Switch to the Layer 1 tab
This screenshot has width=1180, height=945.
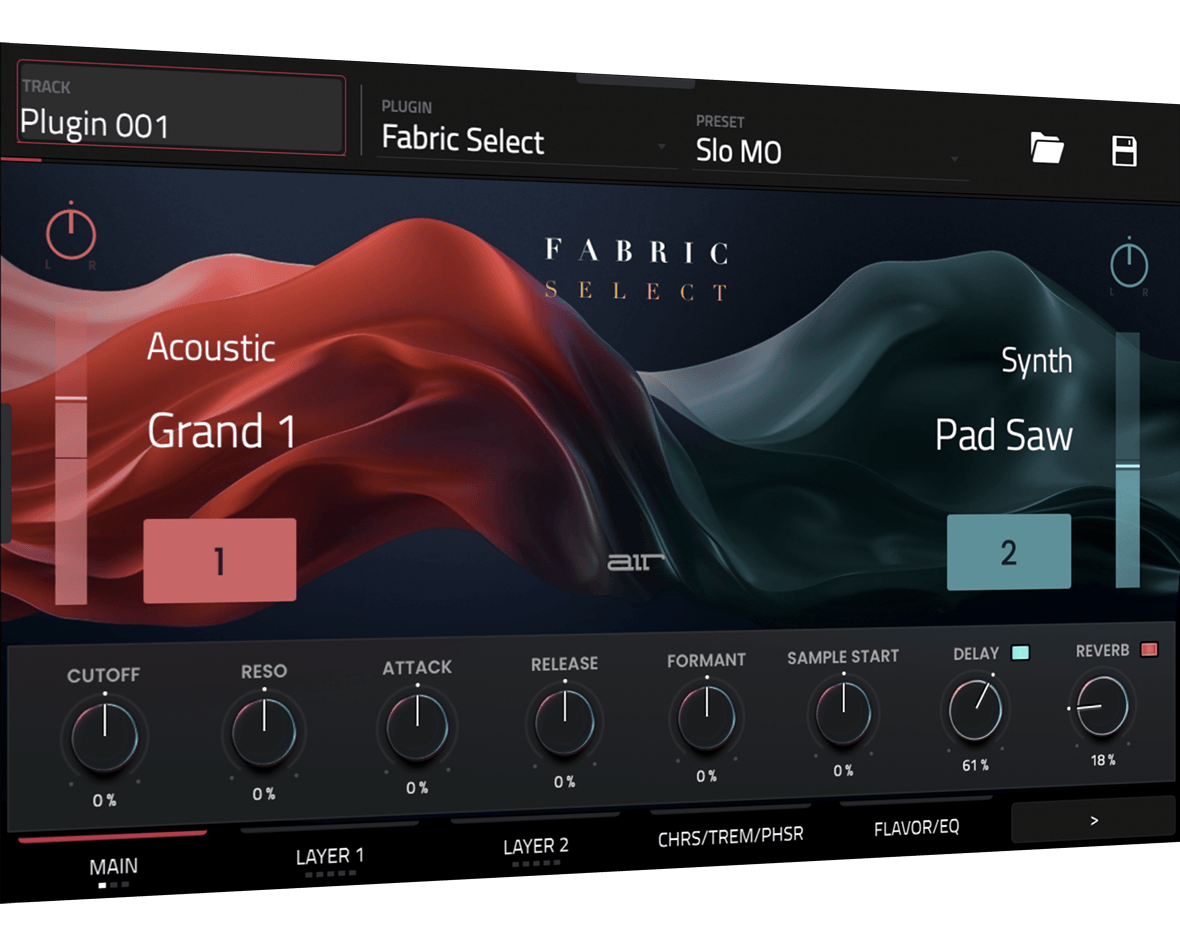tap(329, 856)
